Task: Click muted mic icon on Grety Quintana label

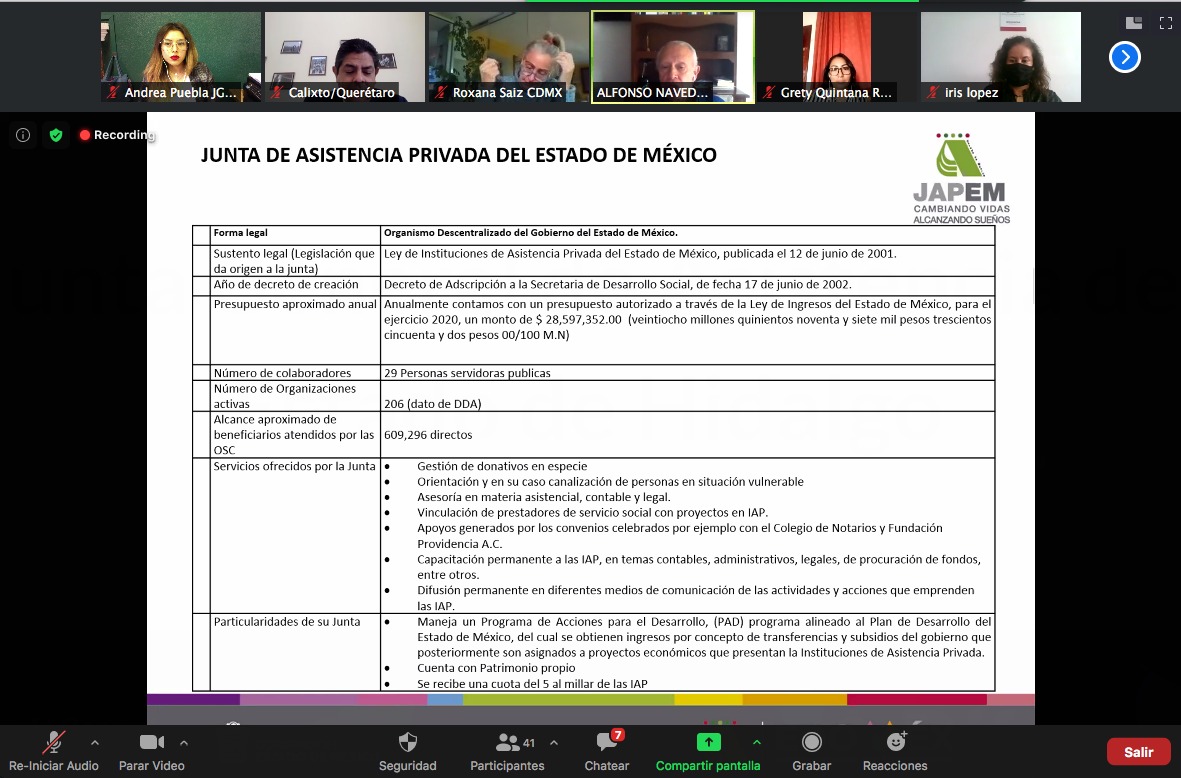Action: pyautogui.click(x=770, y=93)
